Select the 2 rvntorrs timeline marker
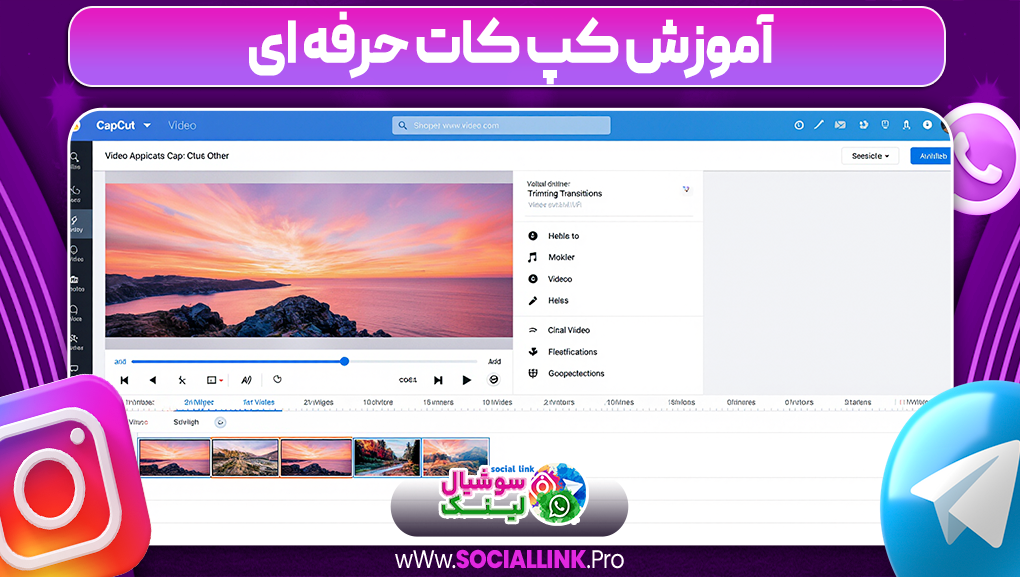The width and height of the screenshot is (1020, 577). [x=559, y=402]
